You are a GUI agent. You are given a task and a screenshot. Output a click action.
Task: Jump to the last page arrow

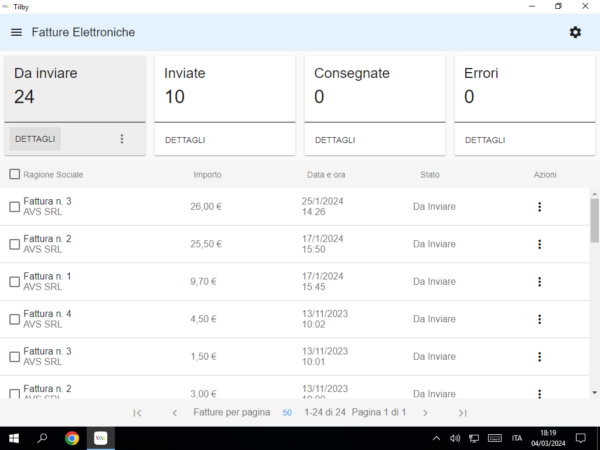[462, 412]
